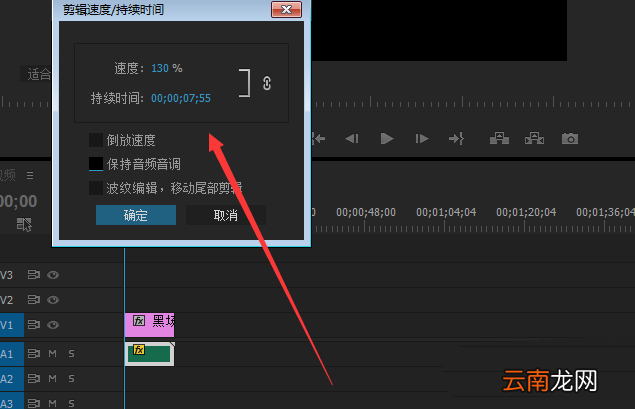Screen dimensions: 635x409
Task: Toggle the speed/duration link chain icon
Action: coord(266,83)
